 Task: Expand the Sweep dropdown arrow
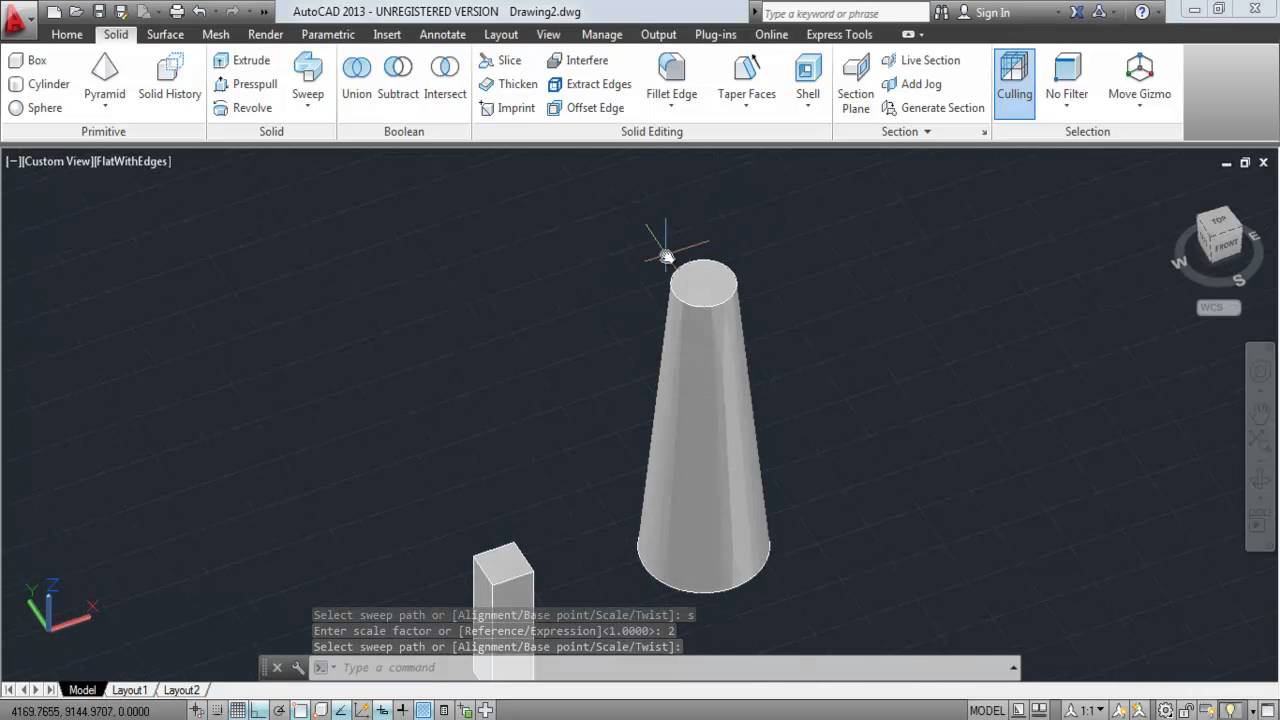tap(308, 106)
